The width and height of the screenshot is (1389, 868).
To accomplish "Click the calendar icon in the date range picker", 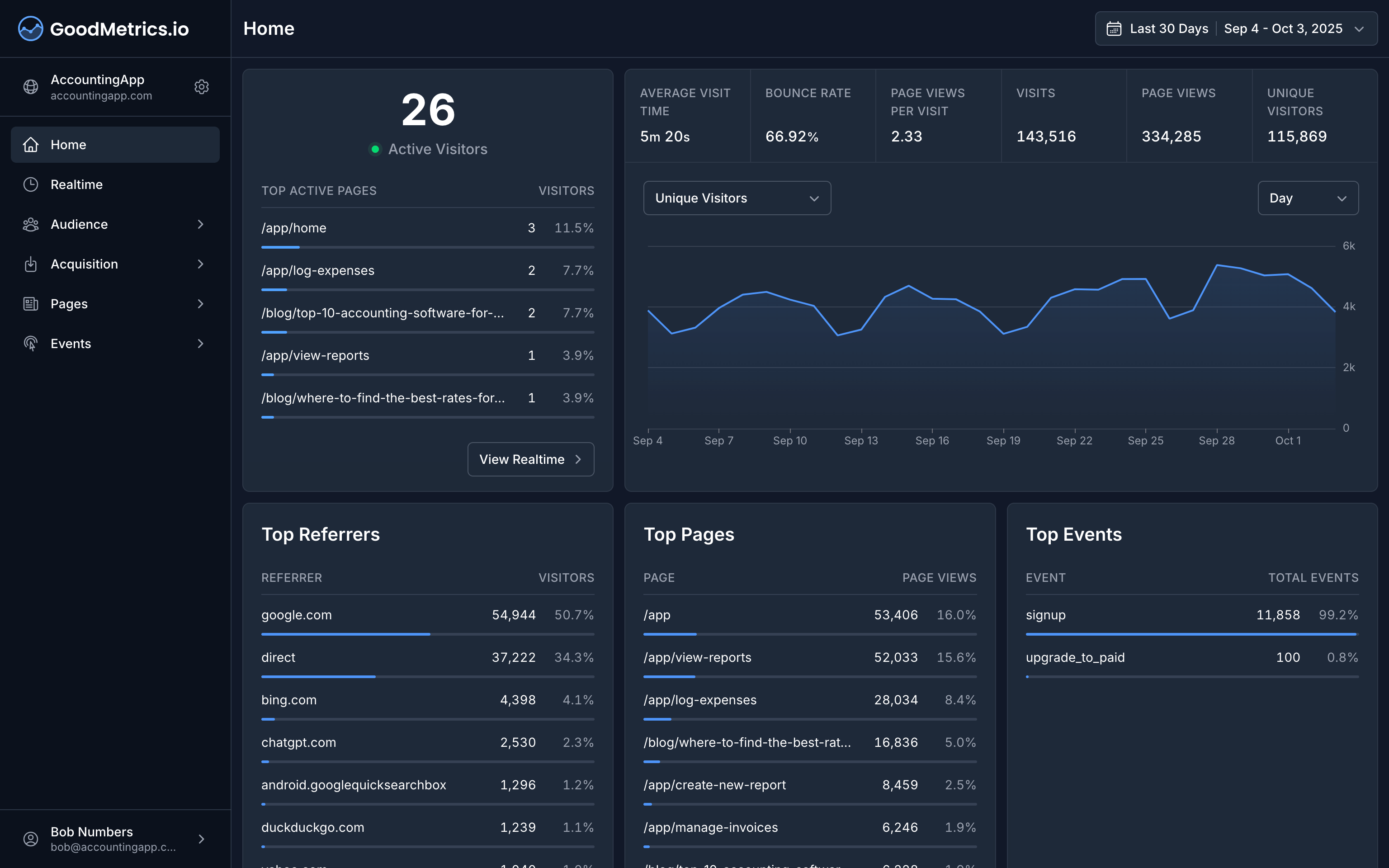I will tap(1114, 28).
